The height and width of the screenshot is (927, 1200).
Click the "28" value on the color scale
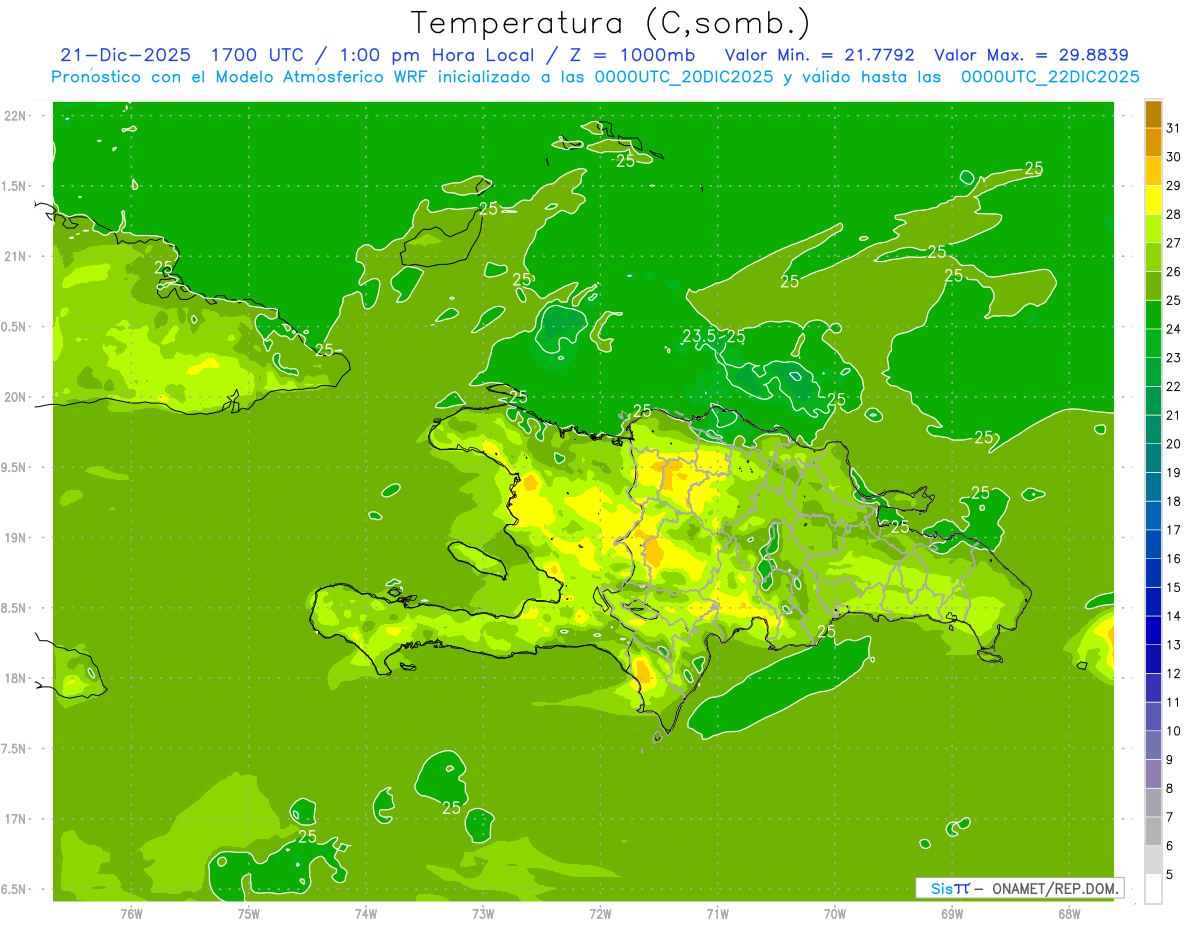(x=1174, y=214)
